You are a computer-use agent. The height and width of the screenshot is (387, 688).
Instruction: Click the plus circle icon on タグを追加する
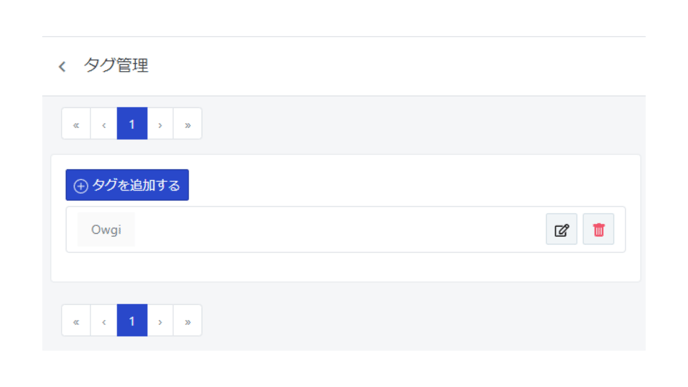pos(81,186)
